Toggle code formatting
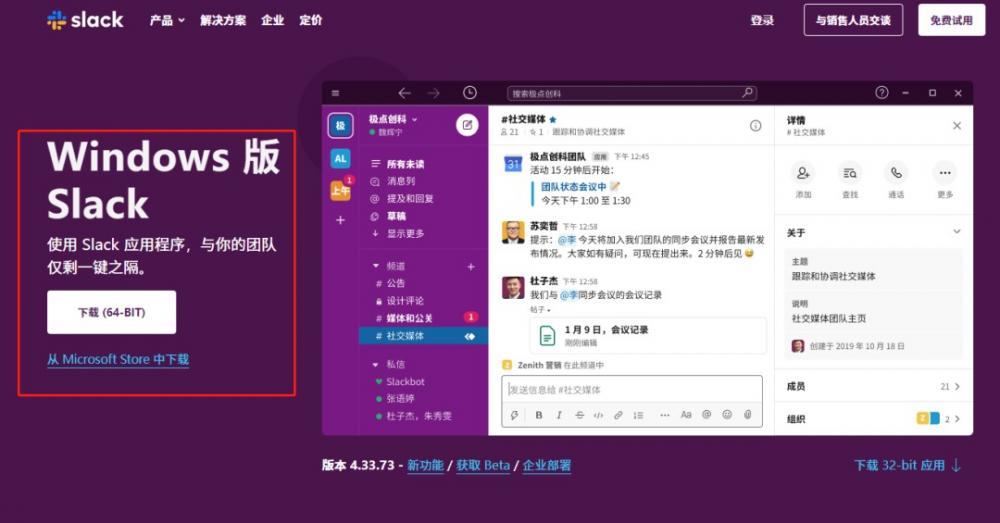Screen dimensions: 1000x523 (x=598, y=415)
